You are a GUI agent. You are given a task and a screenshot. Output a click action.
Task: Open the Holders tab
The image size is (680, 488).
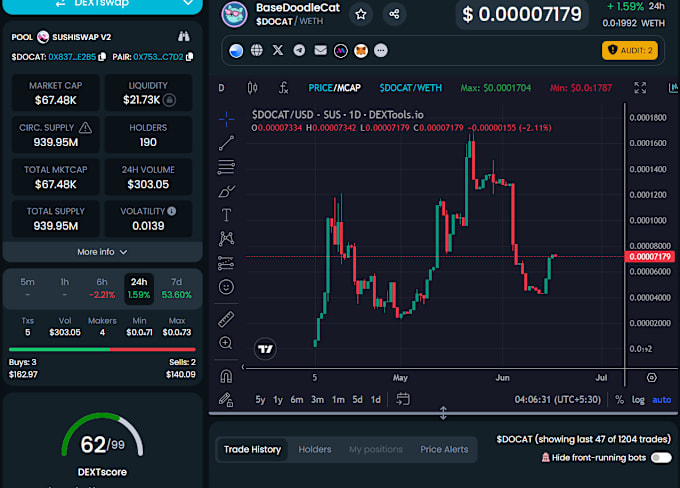pos(315,449)
